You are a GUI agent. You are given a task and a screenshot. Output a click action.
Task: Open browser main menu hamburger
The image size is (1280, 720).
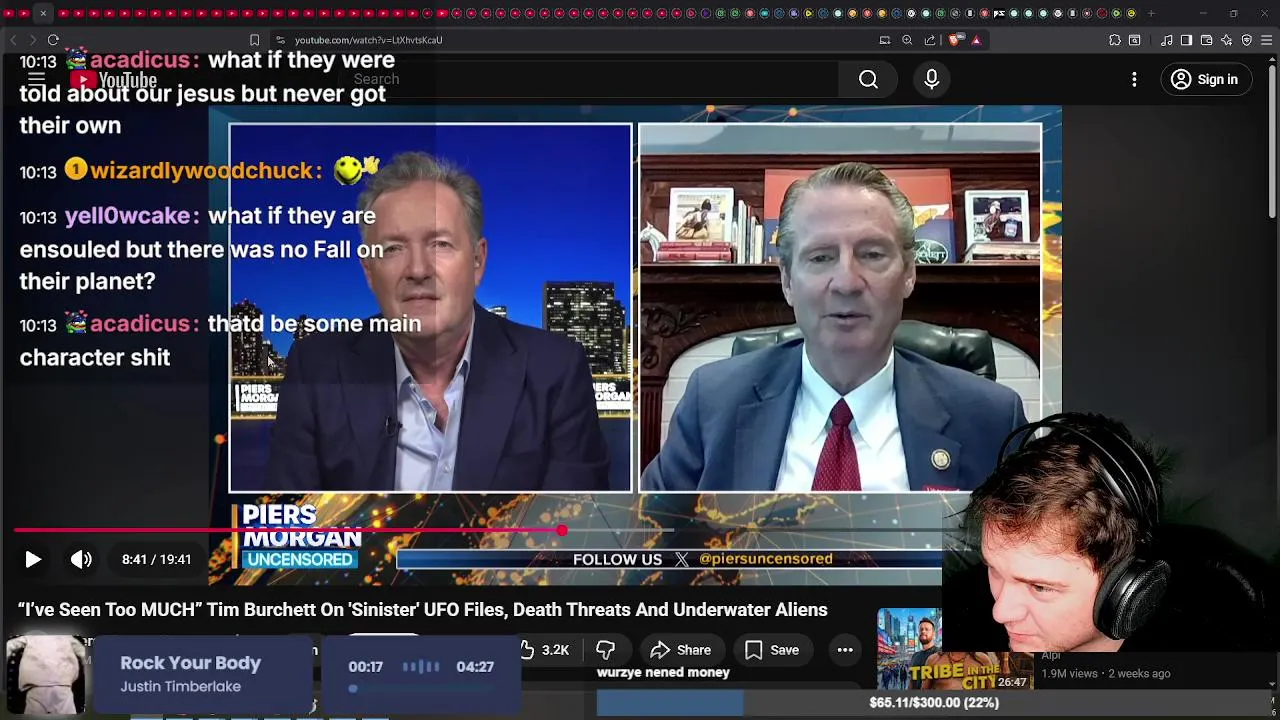1266,40
